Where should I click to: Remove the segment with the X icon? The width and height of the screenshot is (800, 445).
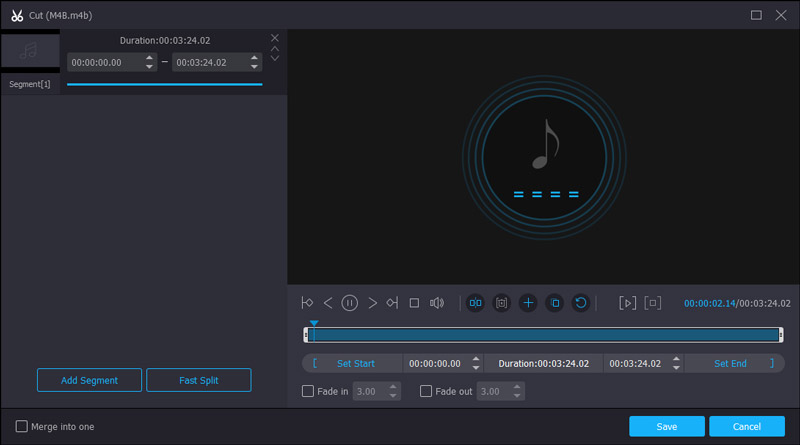point(275,38)
